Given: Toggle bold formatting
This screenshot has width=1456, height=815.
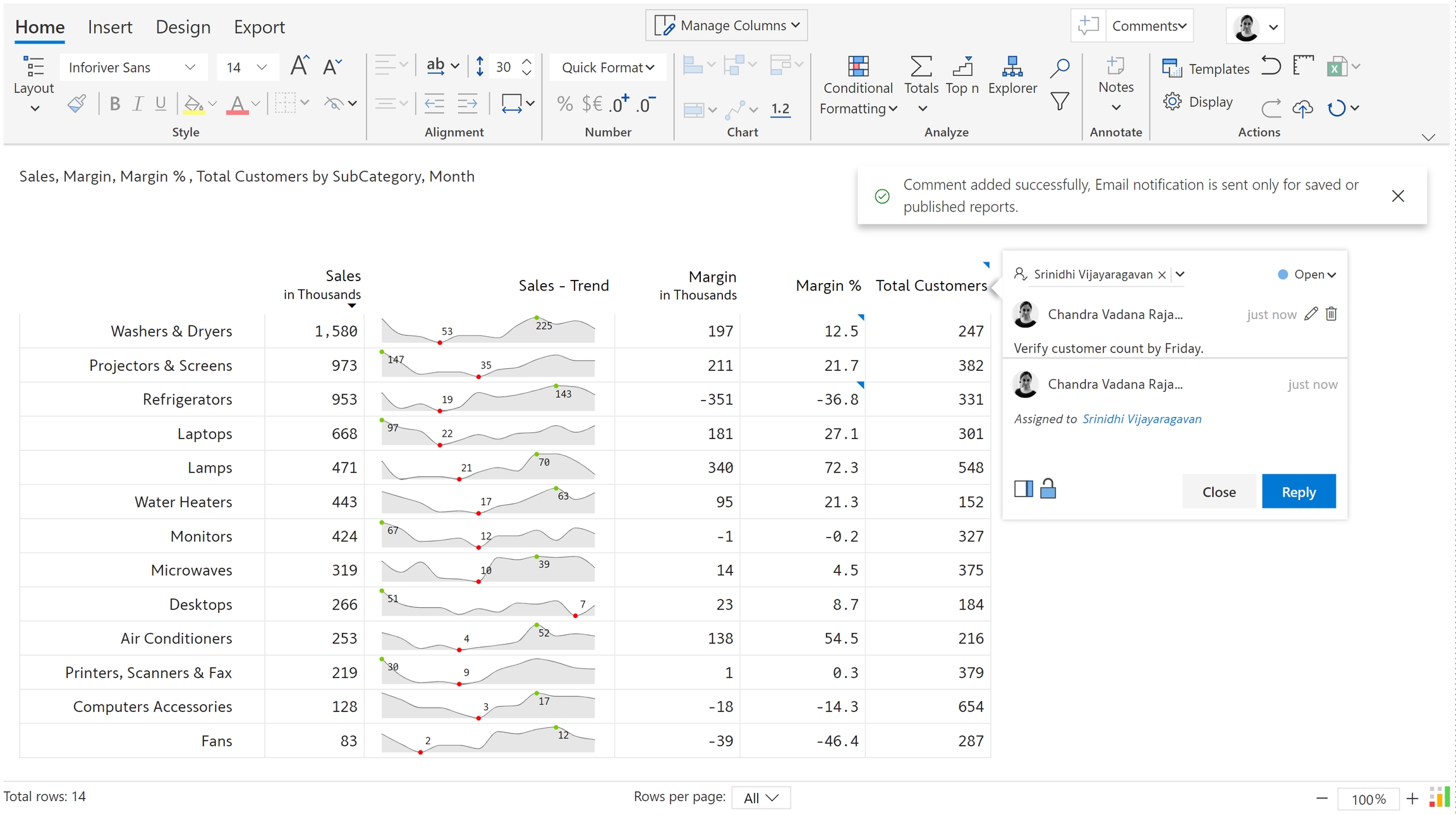Looking at the screenshot, I should click(114, 104).
